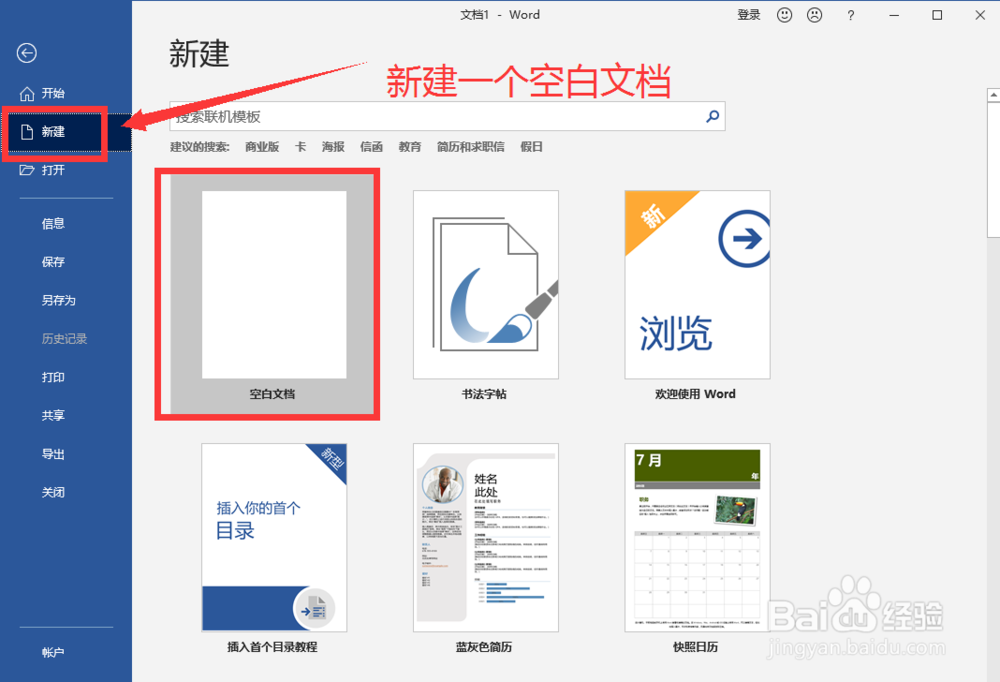Click the 教育 suggested search

coord(409,147)
